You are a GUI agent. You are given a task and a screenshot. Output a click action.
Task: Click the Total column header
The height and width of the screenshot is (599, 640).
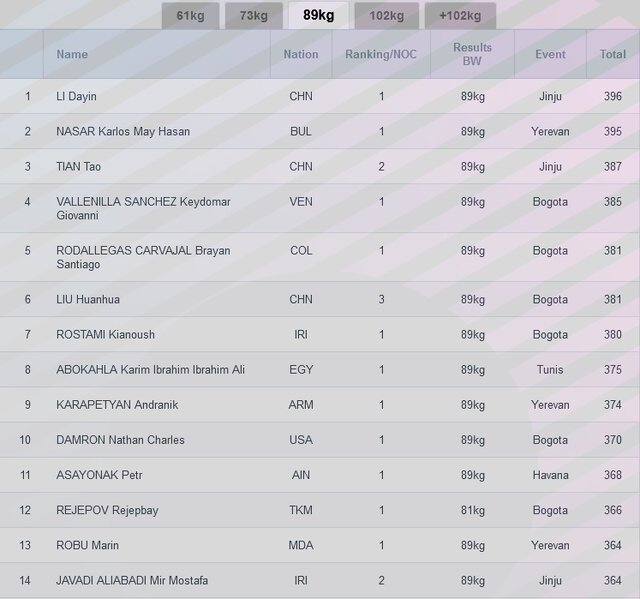tap(612, 55)
